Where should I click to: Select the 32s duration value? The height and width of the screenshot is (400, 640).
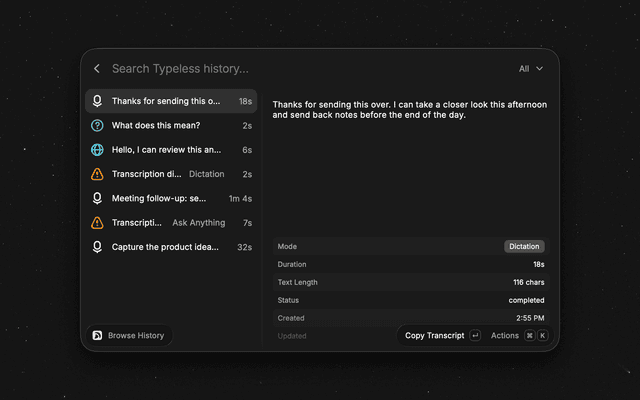(x=244, y=247)
